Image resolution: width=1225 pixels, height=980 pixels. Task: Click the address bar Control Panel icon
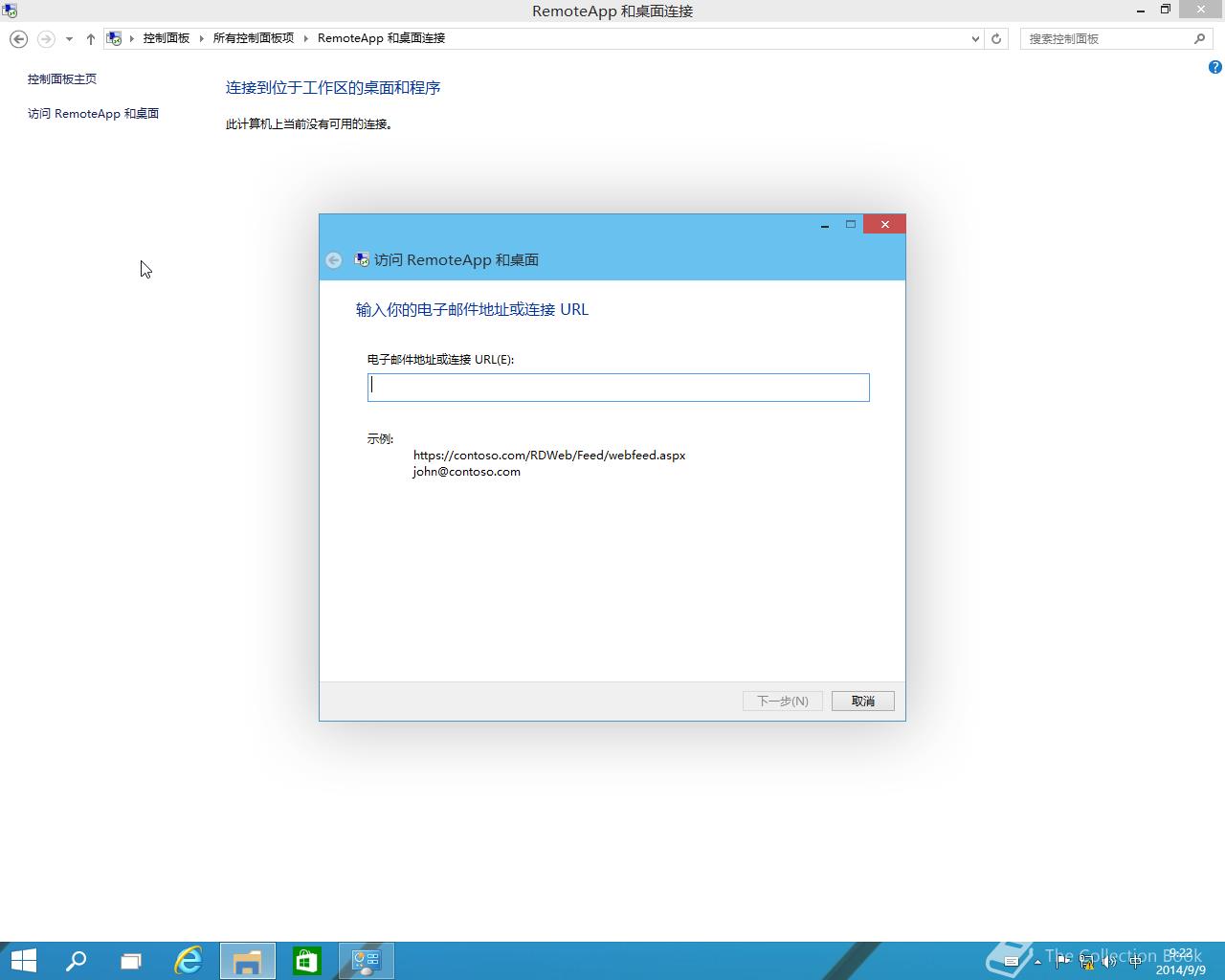(114, 38)
